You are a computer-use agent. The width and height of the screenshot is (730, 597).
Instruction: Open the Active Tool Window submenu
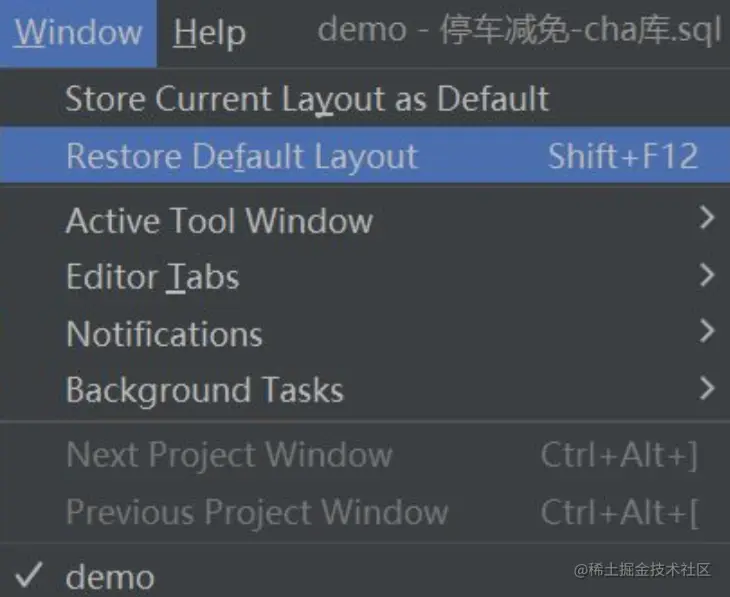click(365, 220)
